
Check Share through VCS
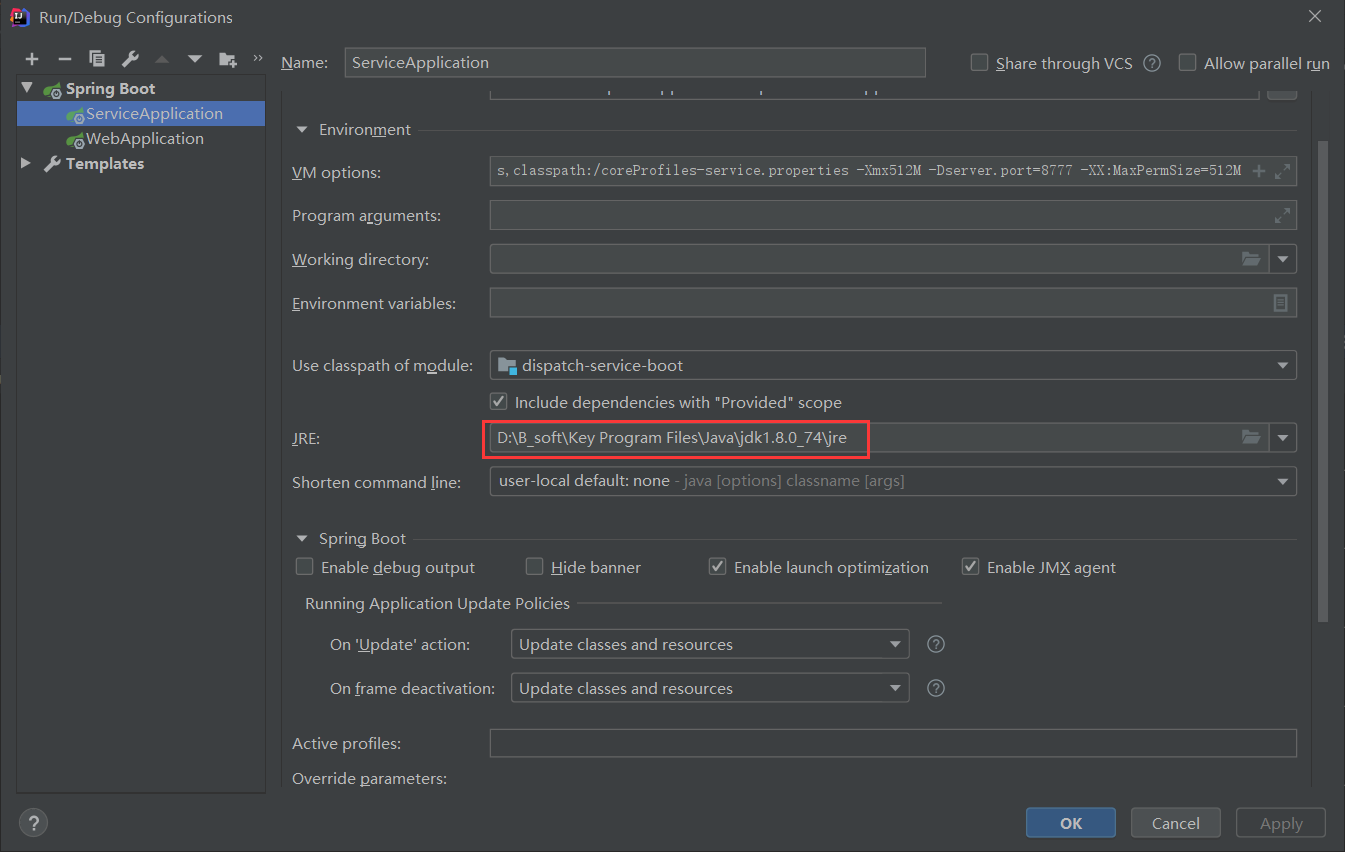[x=978, y=62]
